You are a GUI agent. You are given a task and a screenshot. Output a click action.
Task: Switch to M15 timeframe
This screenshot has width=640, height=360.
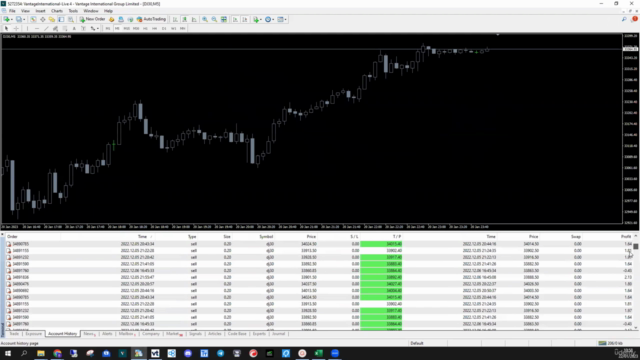click(x=127, y=28)
